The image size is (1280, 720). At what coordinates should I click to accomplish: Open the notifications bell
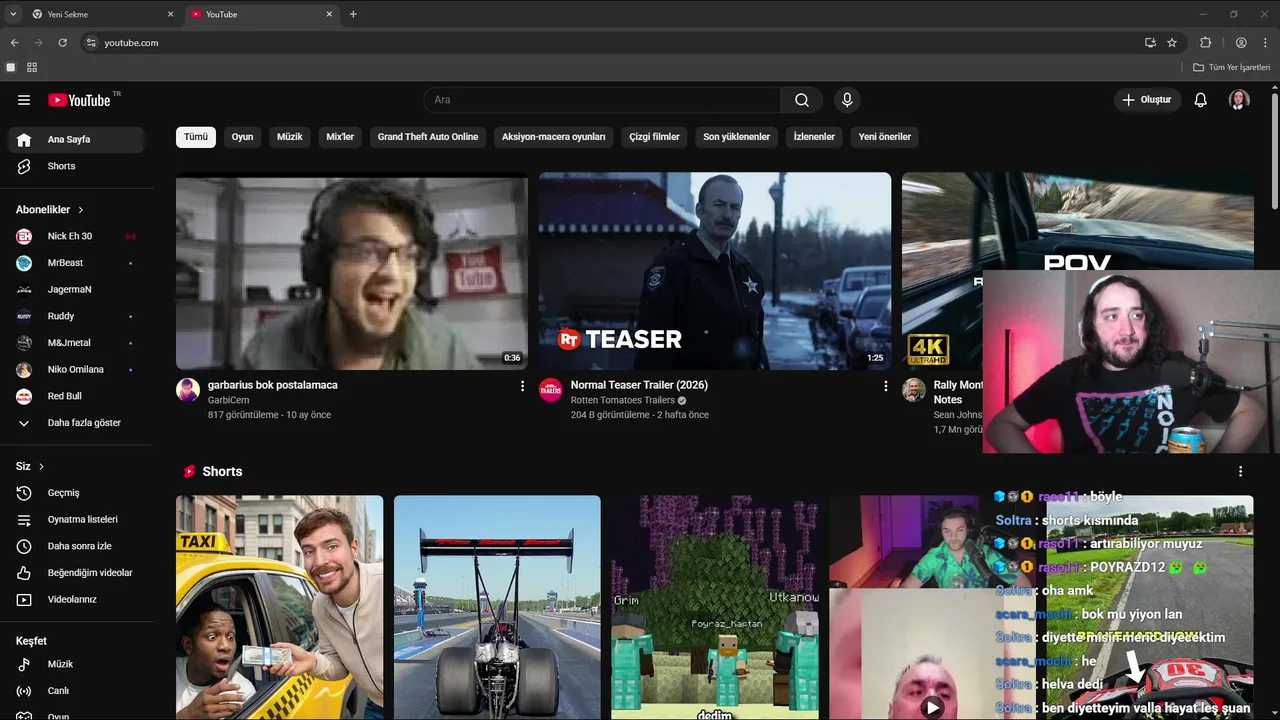[1201, 100]
